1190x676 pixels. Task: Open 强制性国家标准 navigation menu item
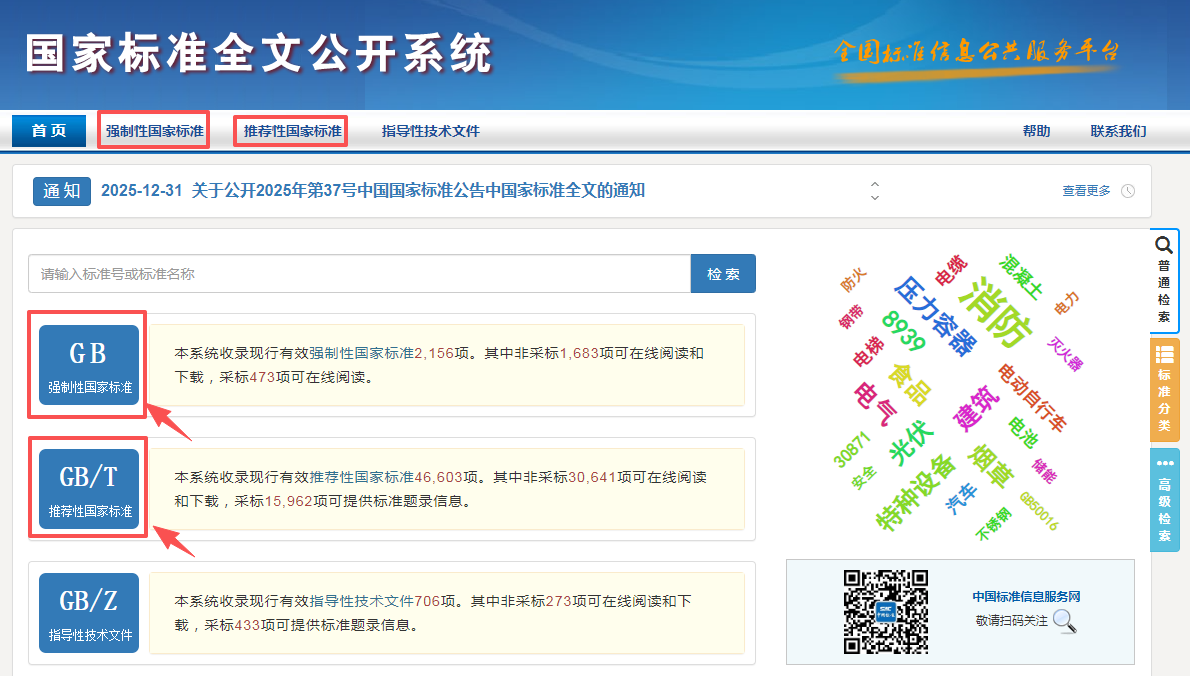(x=154, y=131)
